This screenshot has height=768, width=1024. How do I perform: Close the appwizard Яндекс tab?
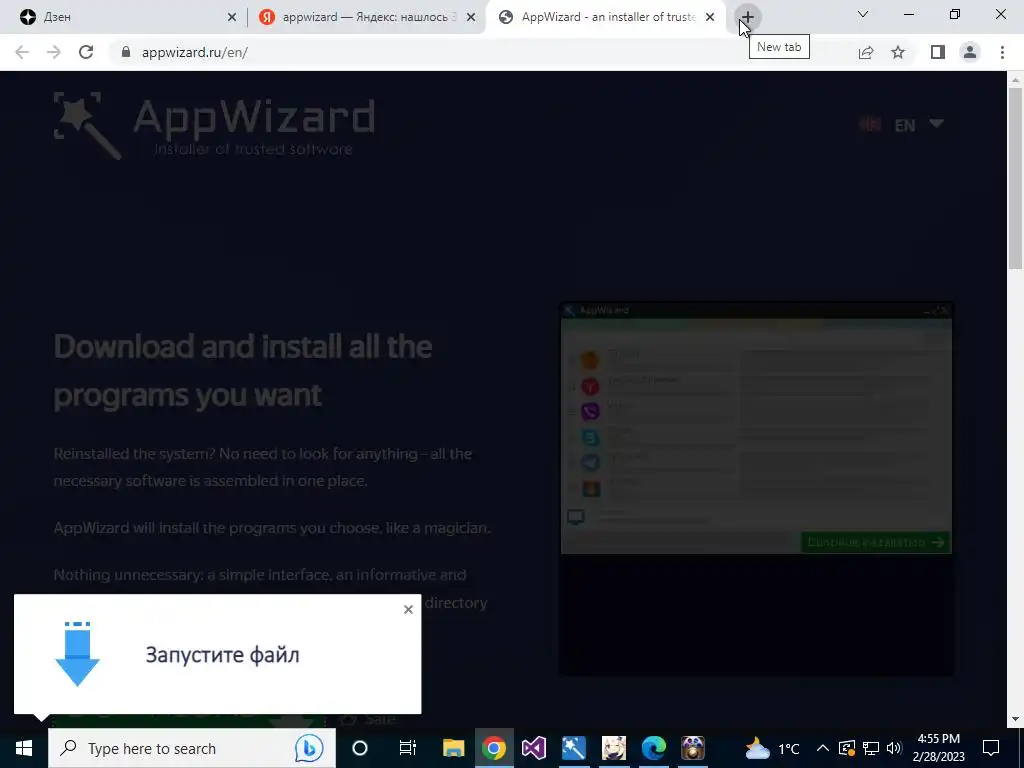[471, 17]
